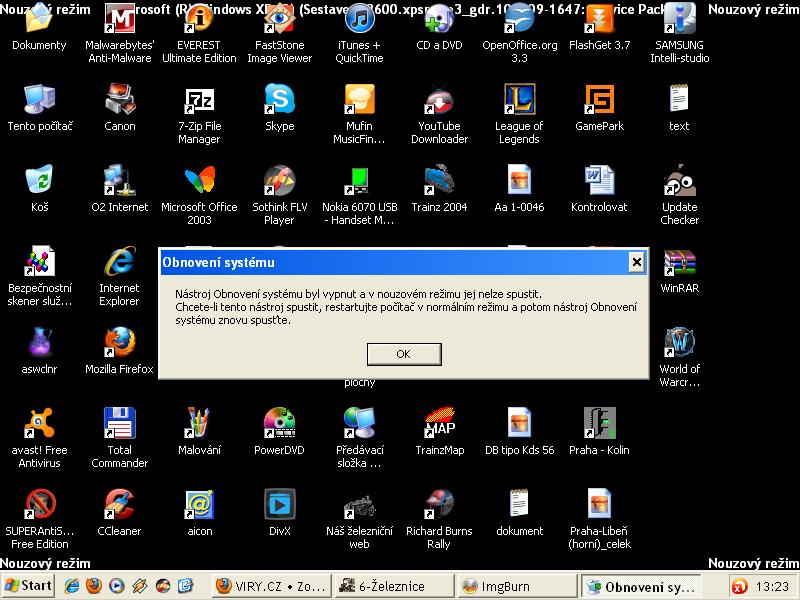Switch to Obnovení systému taskbar button
800x600 pixels.
[x=641, y=586]
